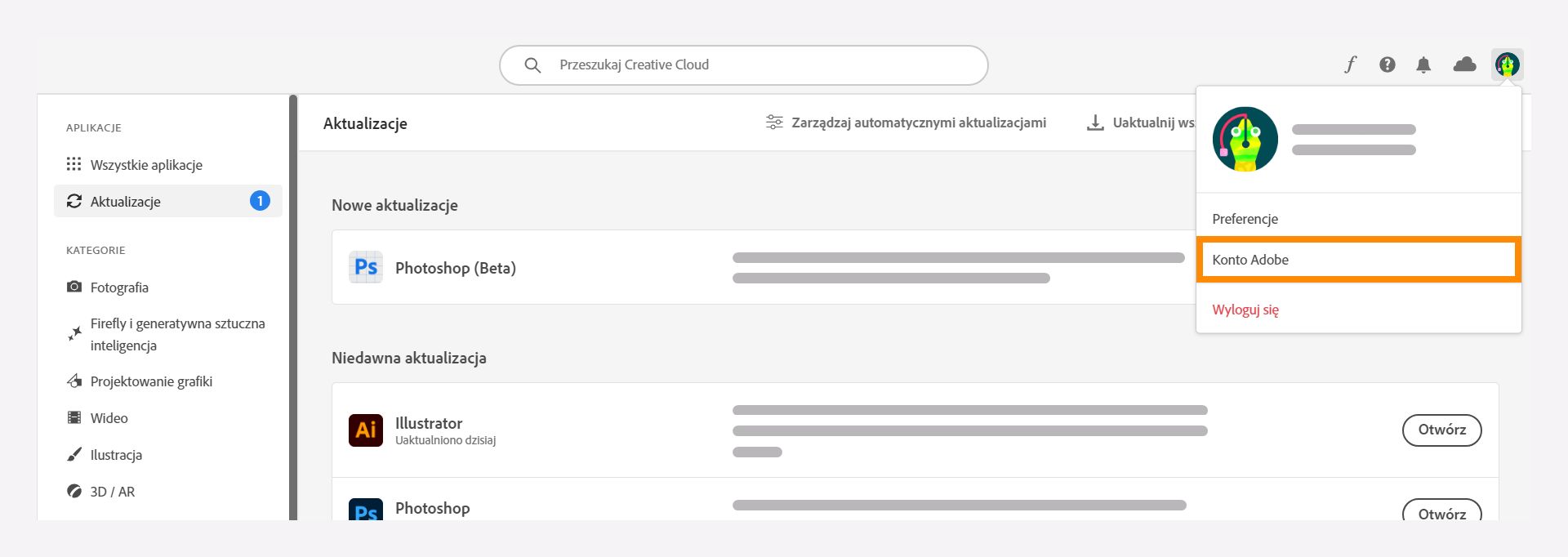Click the Photoshop (Beta) app icon

tap(366, 267)
